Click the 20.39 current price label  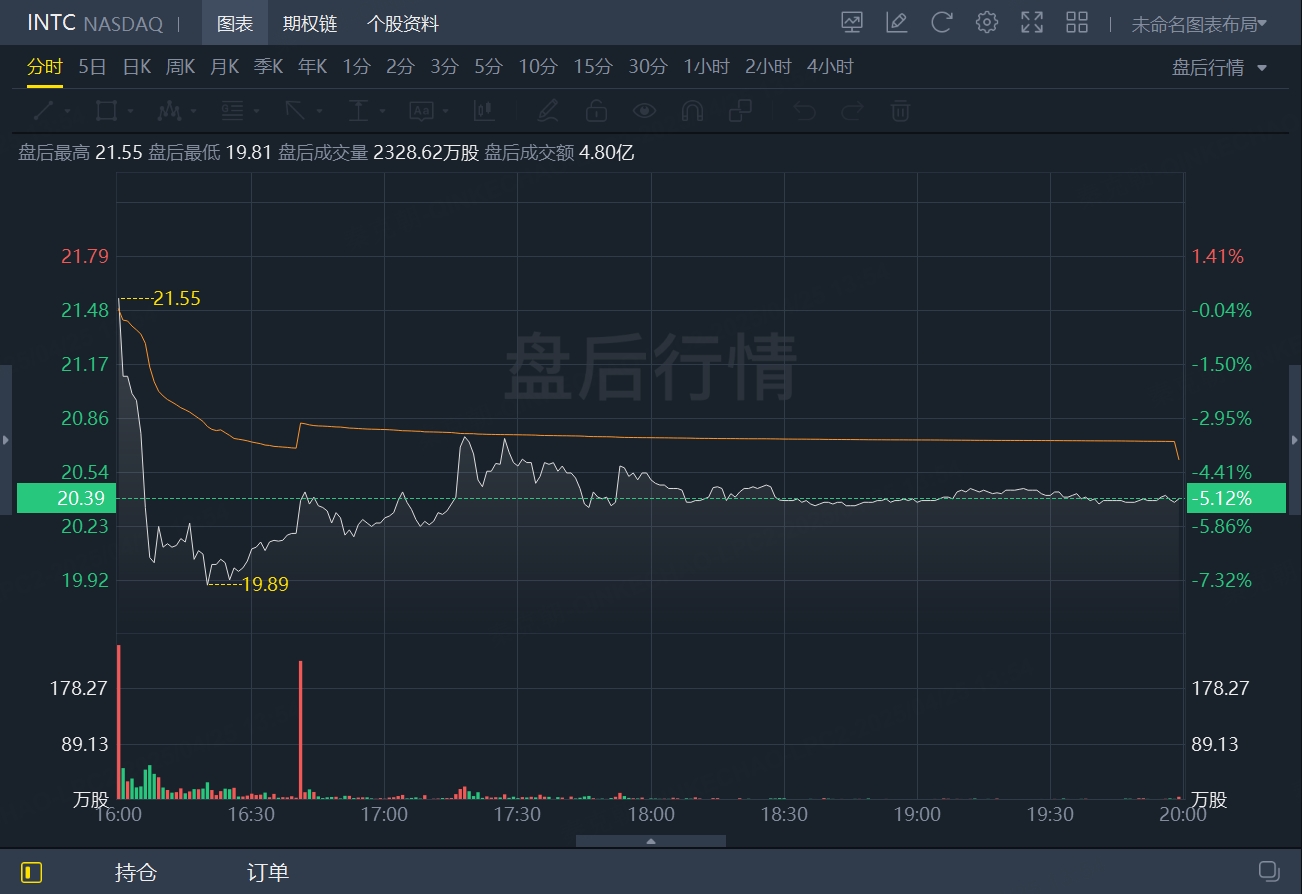tap(66, 498)
